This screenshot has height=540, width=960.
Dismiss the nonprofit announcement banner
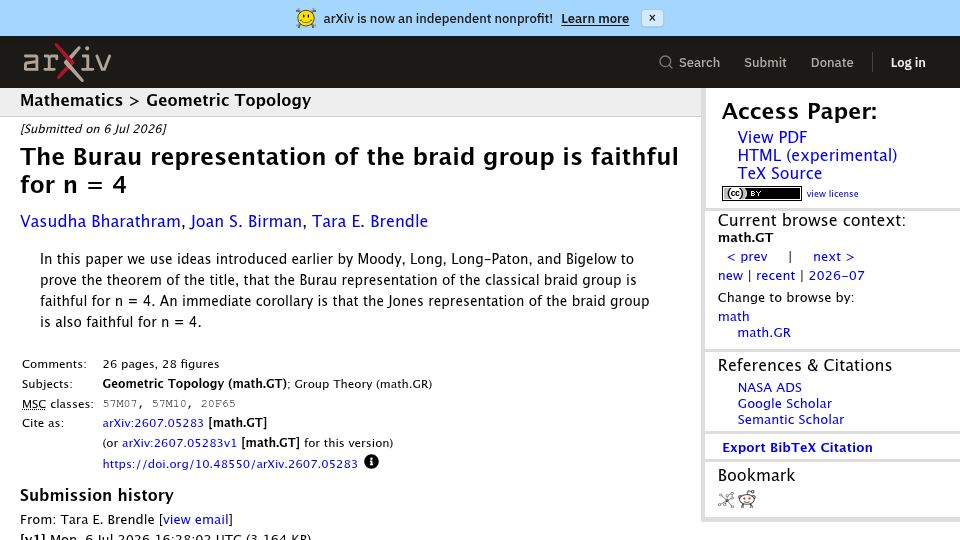pos(652,18)
